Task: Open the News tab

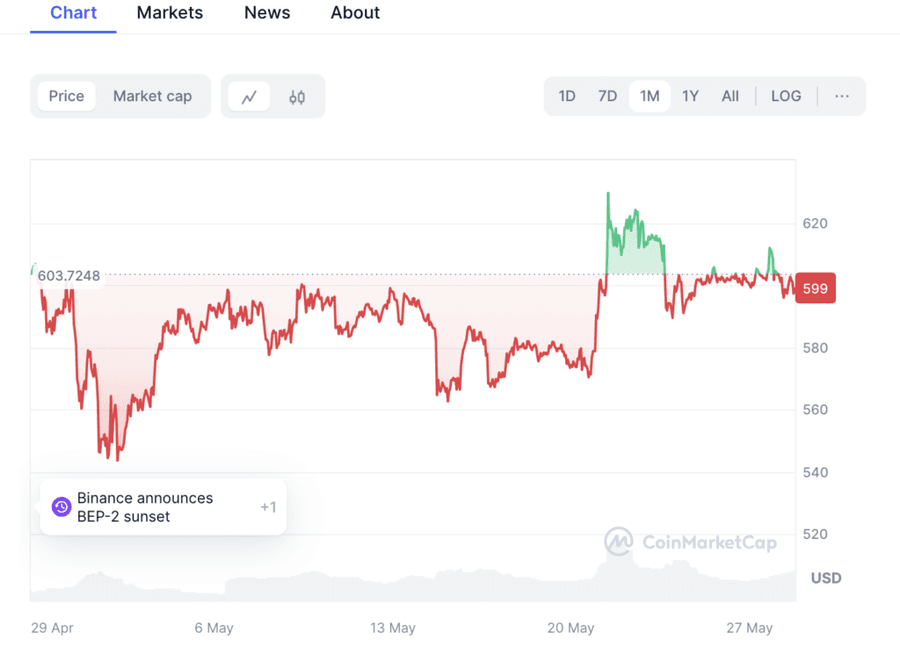Action: click(266, 13)
